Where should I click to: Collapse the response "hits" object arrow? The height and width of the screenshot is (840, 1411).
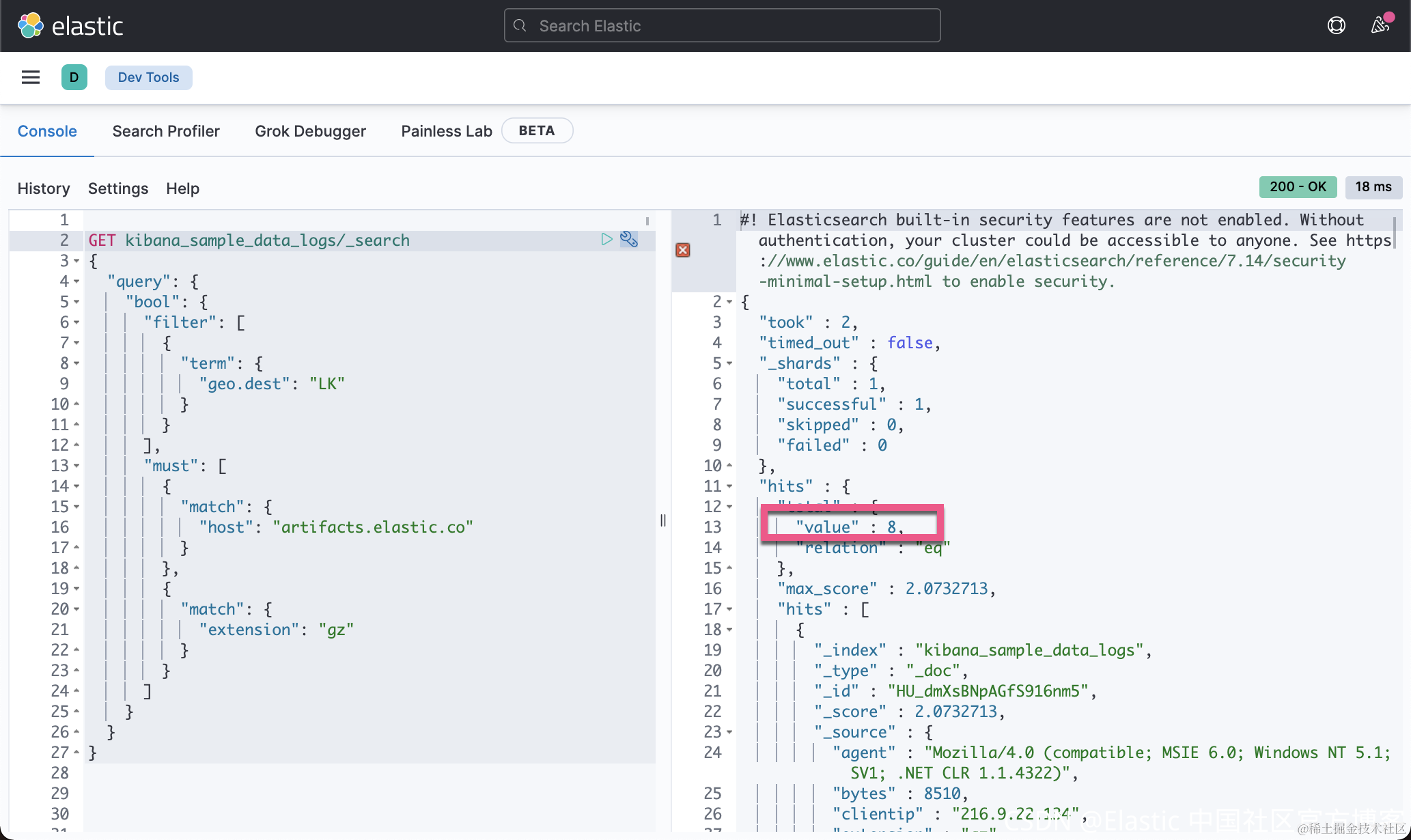[729, 486]
